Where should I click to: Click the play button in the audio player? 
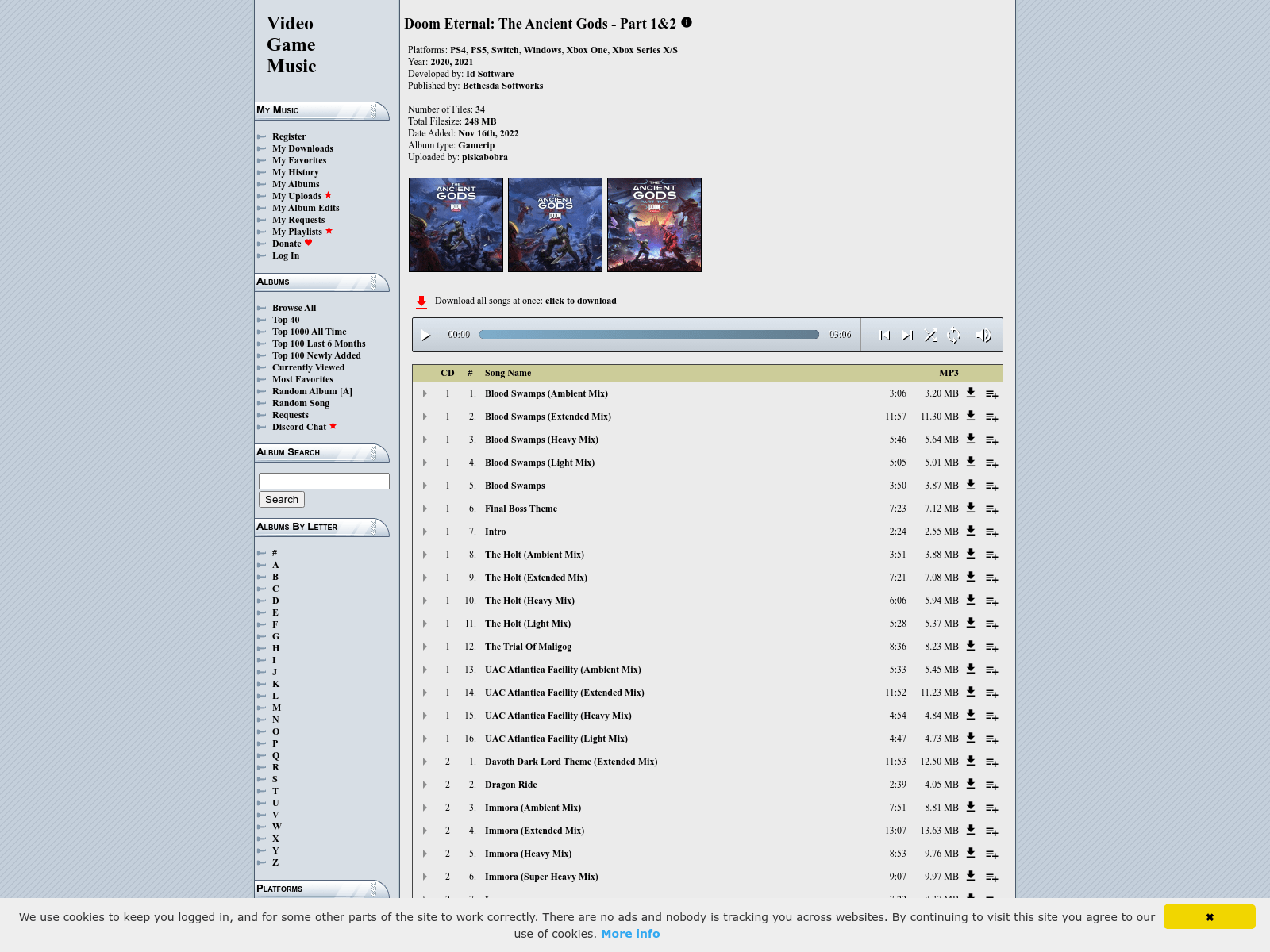[425, 336]
